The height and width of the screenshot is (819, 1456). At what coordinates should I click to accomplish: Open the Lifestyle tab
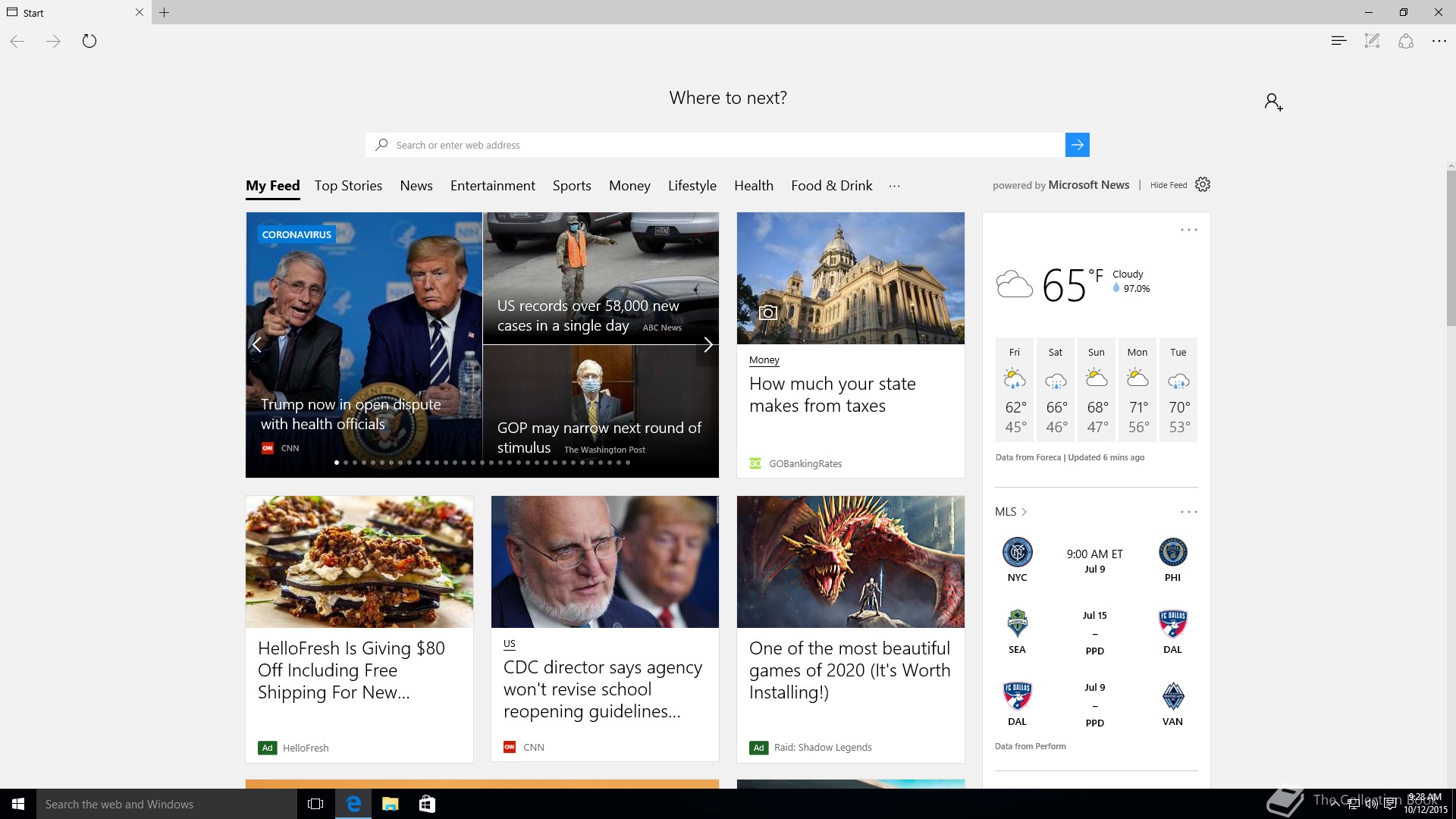click(x=692, y=186)
